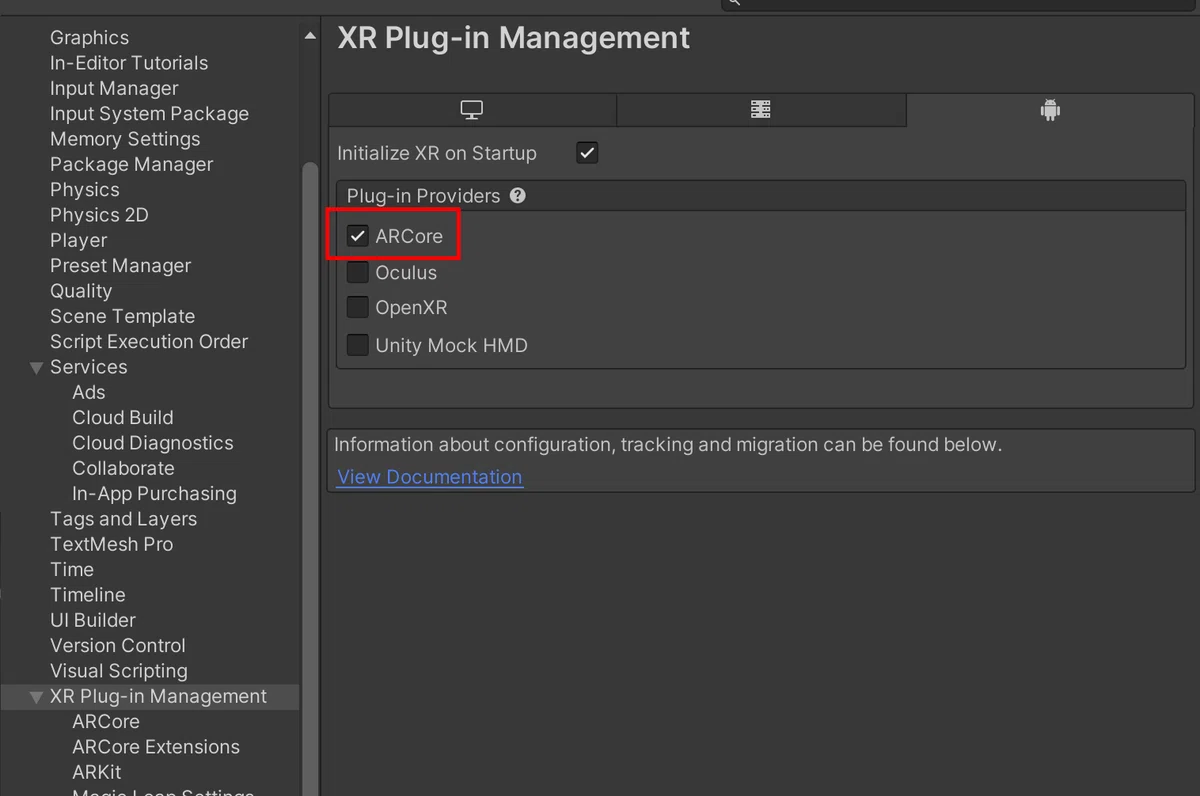Image resolution: width=1200 pixels, height=796 pixels.
Task: Open Player settings
Action: pos(78,240)
